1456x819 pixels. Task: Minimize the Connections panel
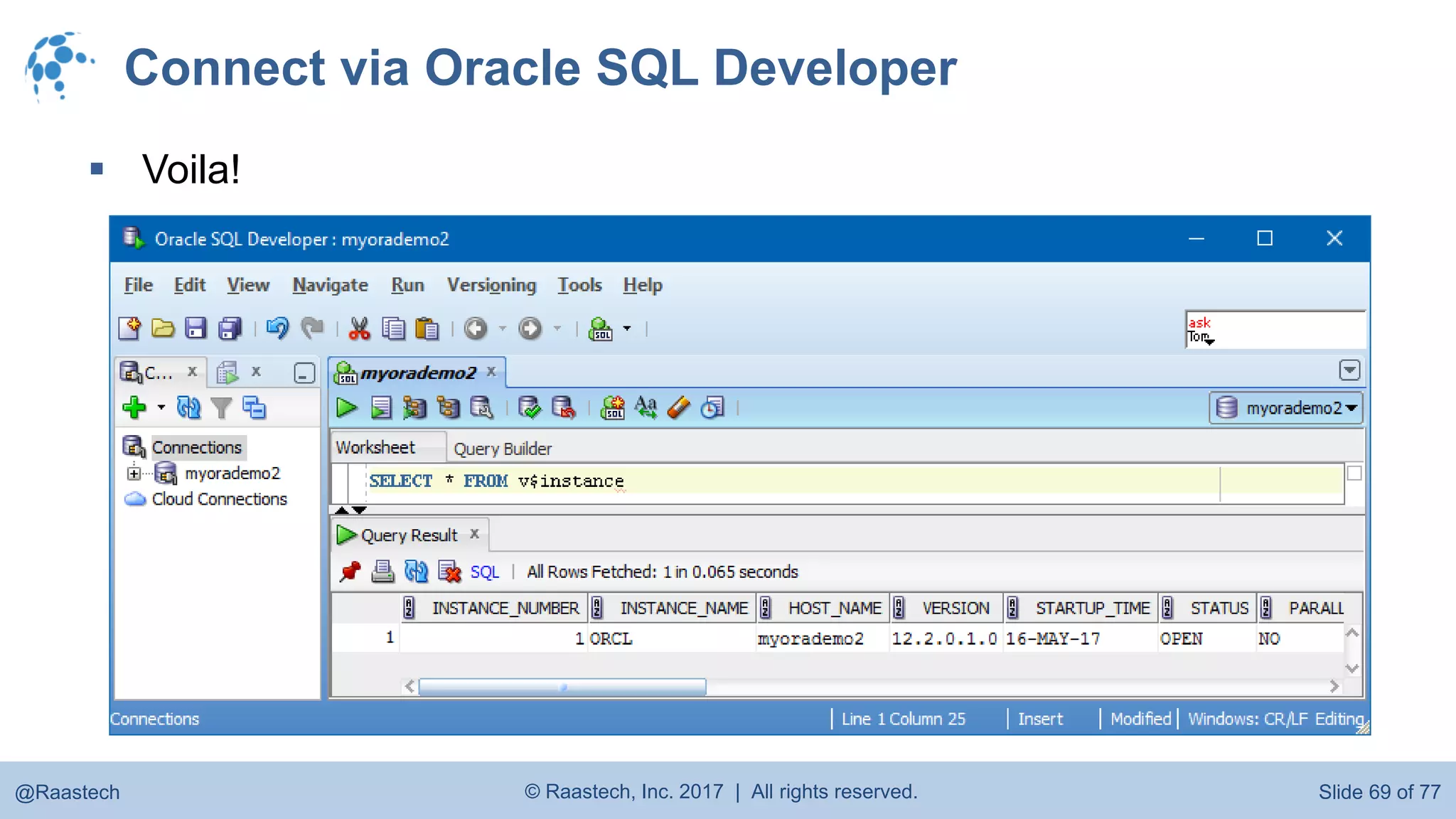(x=304, y=373)
